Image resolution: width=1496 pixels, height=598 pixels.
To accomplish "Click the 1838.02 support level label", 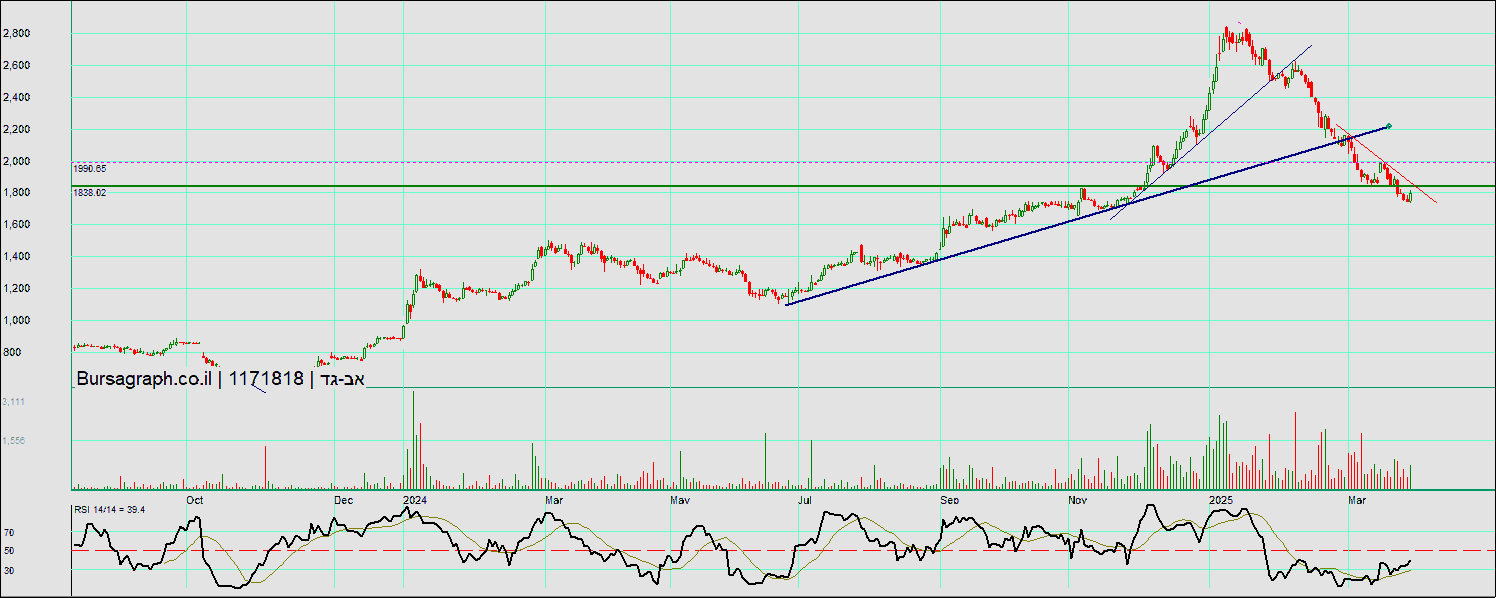I will tap(90, 192).
